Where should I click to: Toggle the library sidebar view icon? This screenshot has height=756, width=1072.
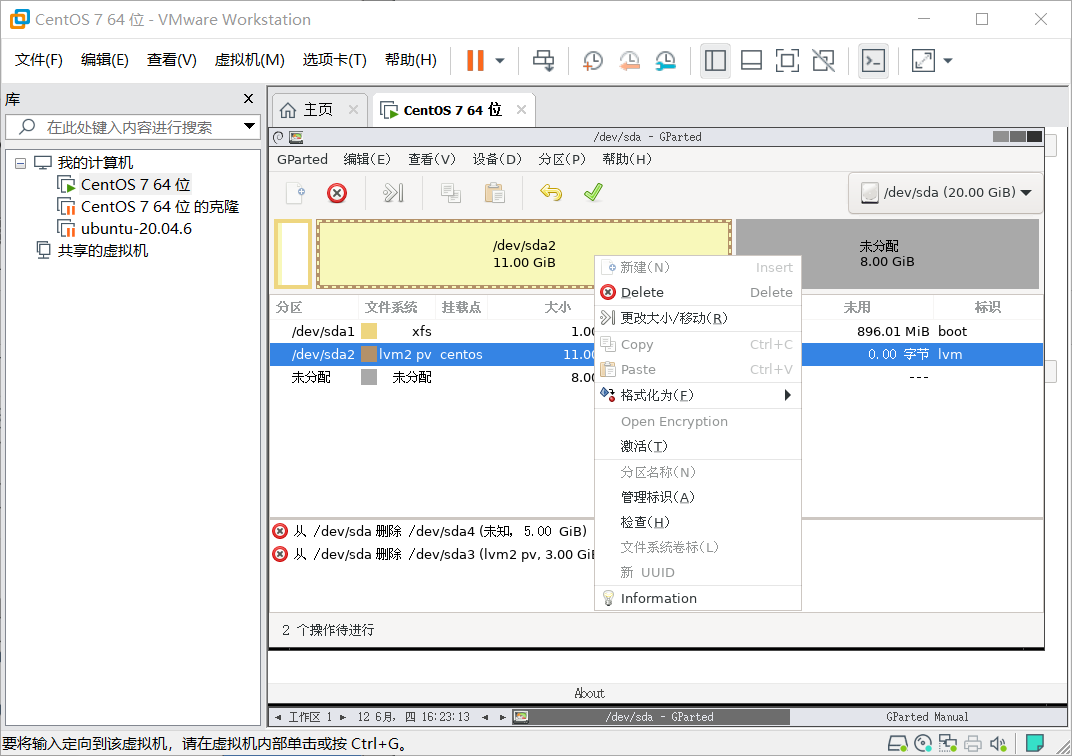pos(715,61)
